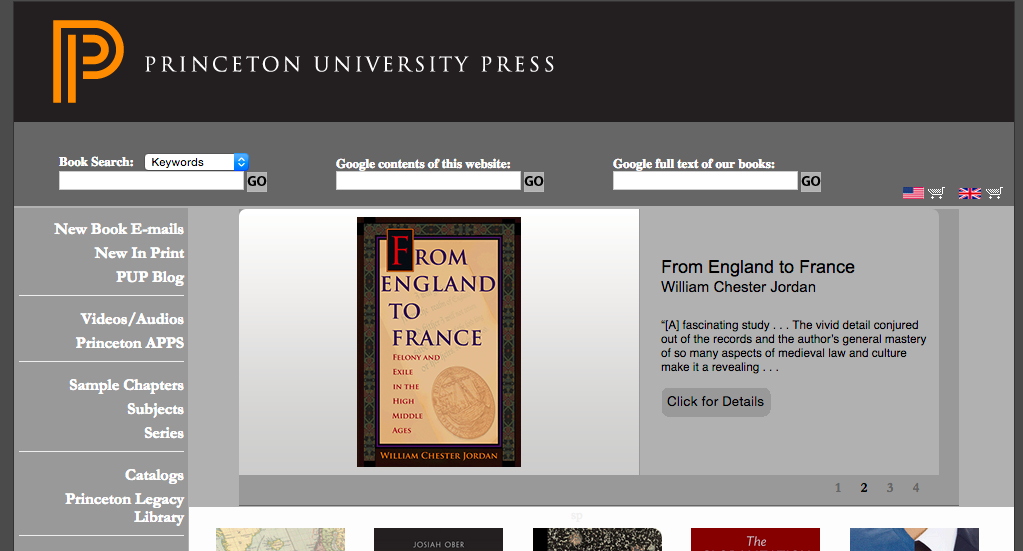Open the red-cover book thumbnail
Image resolution: width=1023 pixels, height=551 pixels.
tap(756, 540)
